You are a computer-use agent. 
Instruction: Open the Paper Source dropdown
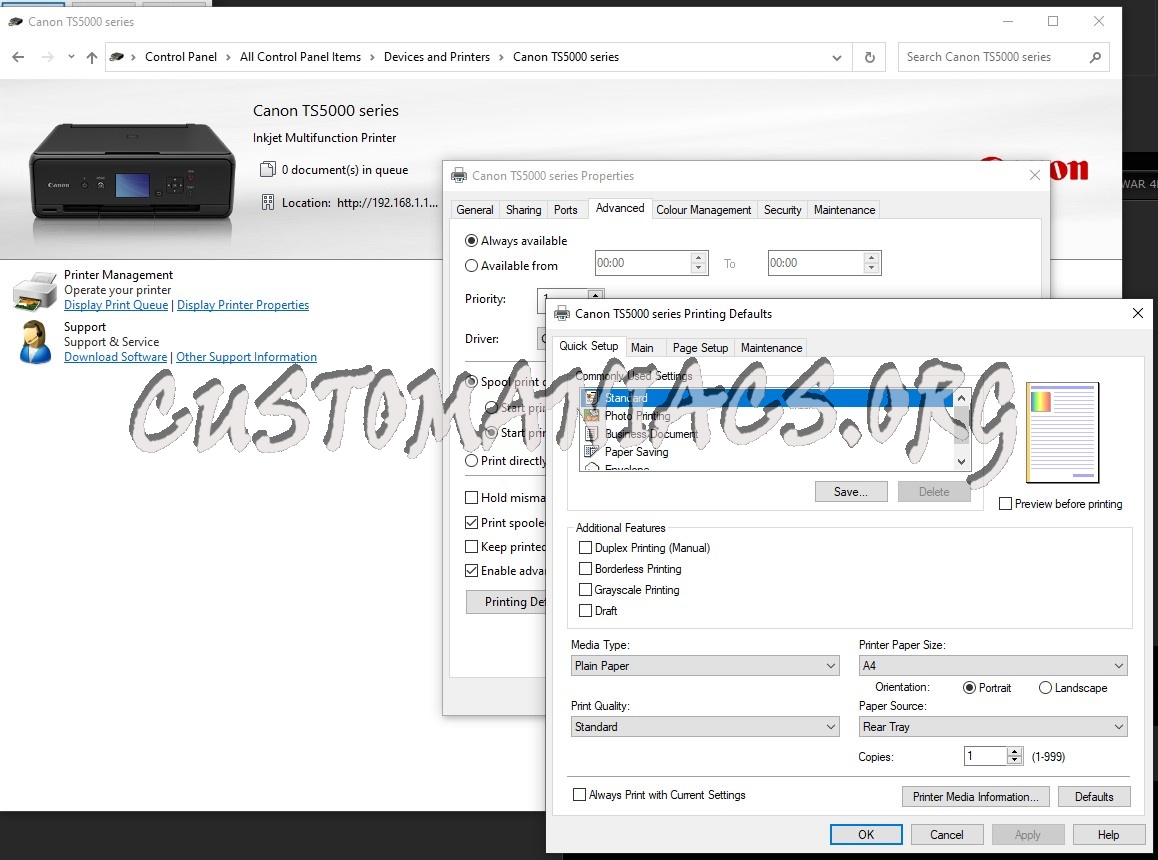click(x=993, y=727)
